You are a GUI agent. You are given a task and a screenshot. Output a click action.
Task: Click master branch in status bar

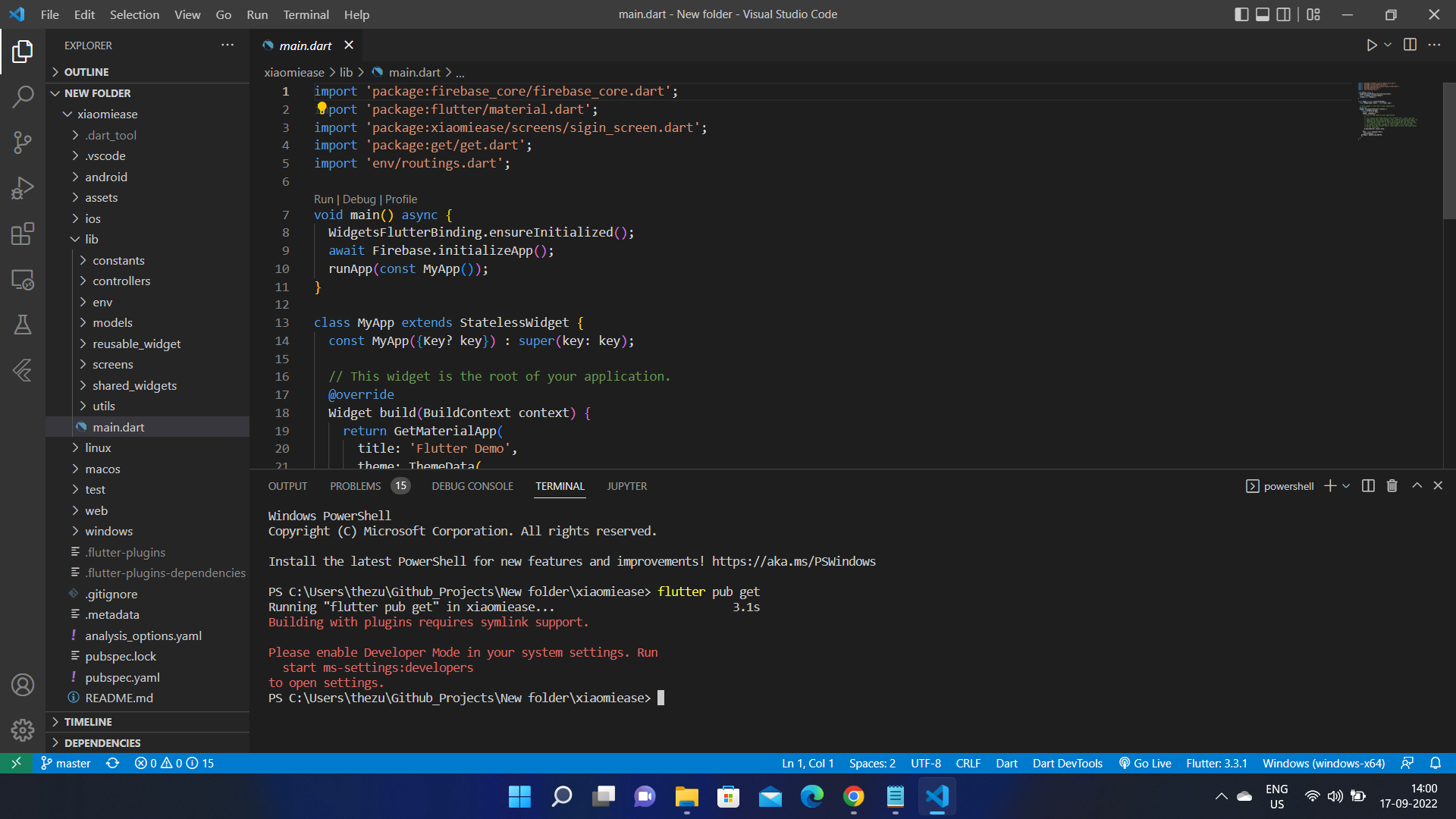[x=66, y=763]
